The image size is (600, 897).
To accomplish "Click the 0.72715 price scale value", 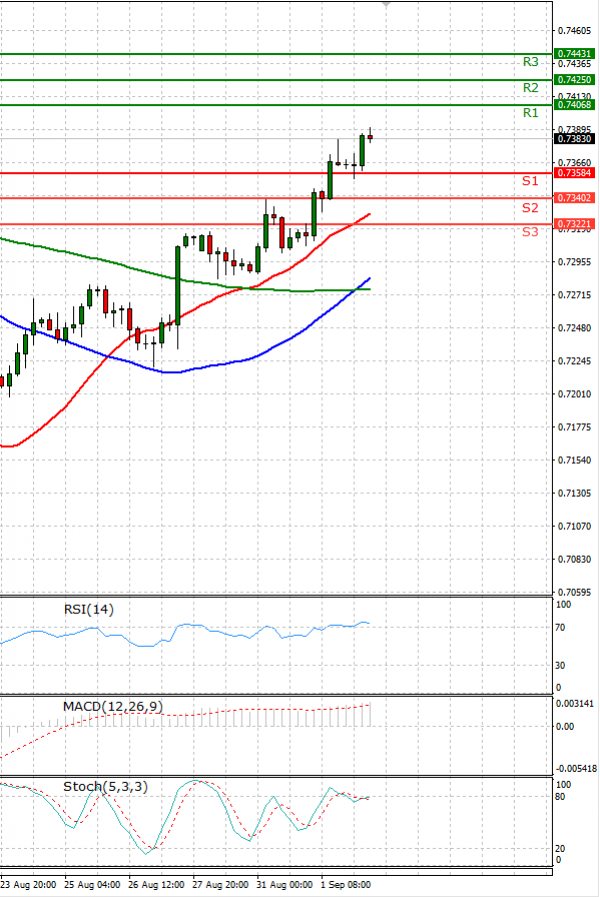I will [574, 295].
